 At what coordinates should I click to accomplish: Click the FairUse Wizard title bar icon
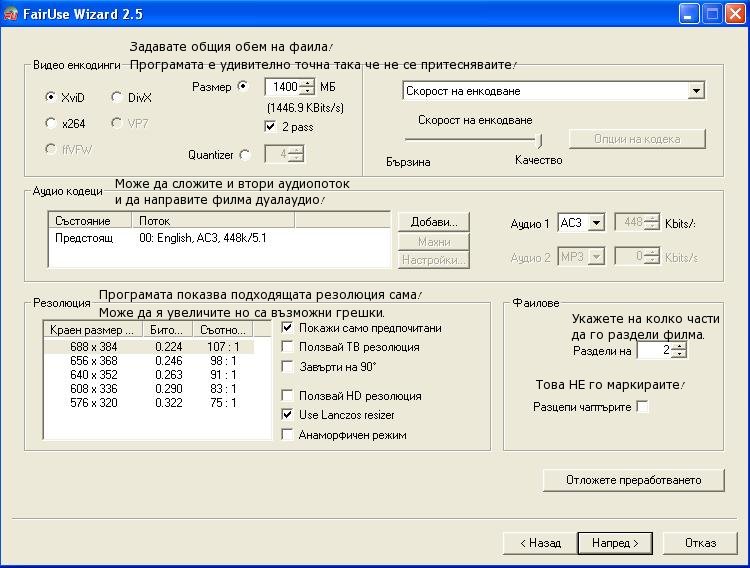(x=11, y=14)
